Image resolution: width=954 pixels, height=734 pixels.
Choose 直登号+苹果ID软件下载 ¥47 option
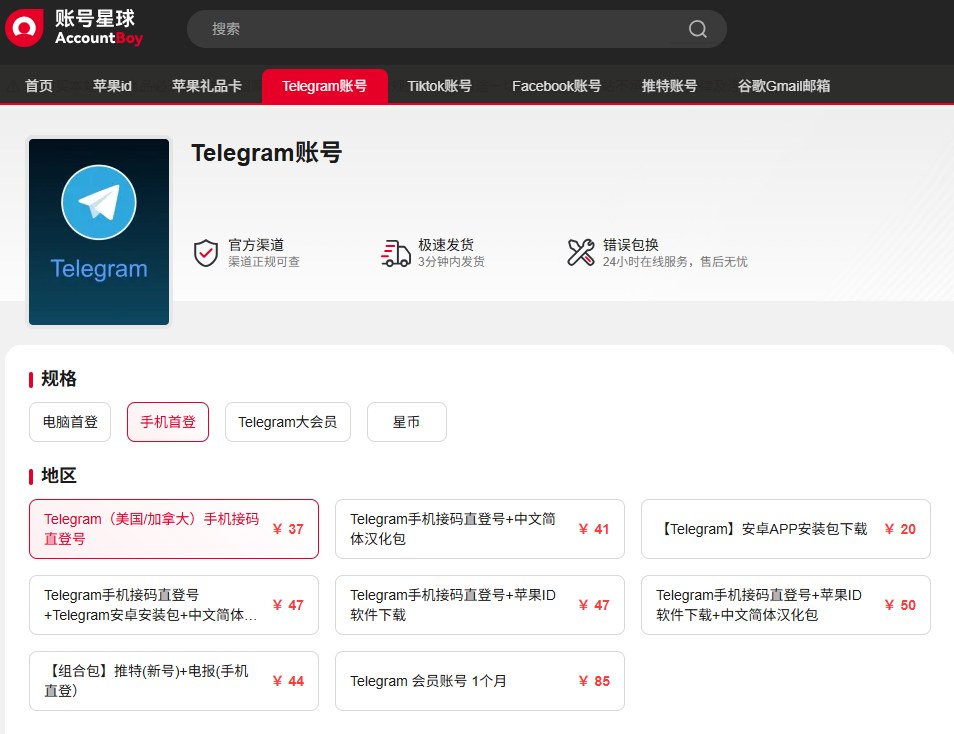point(480,605)
